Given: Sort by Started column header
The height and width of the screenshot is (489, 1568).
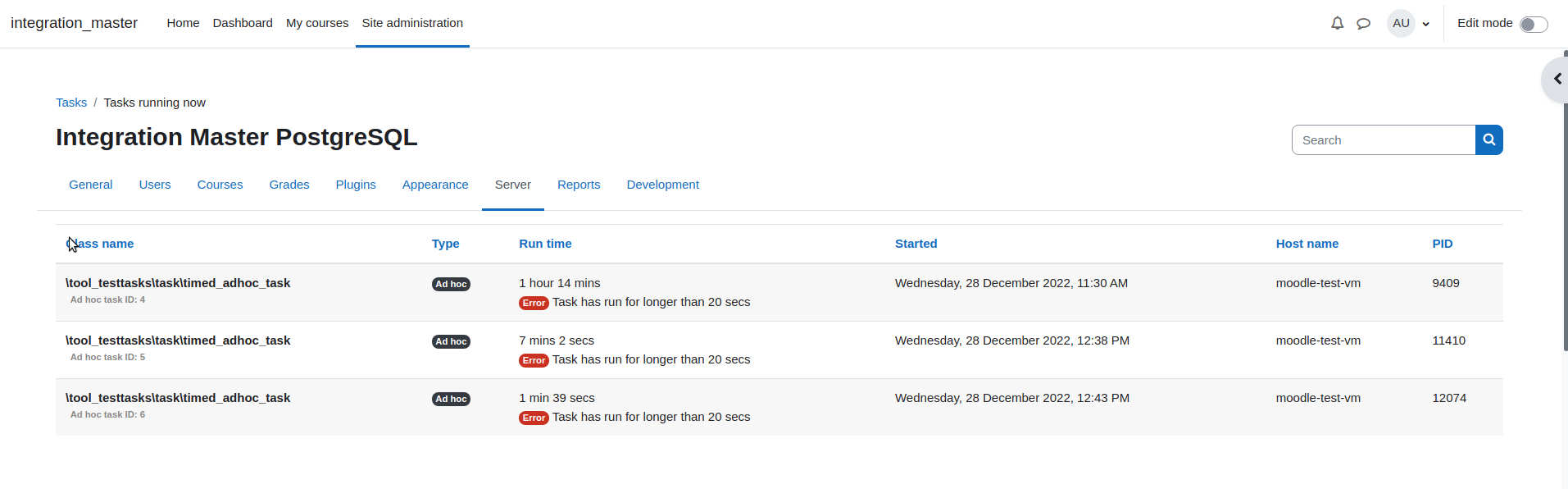Looking at the screenshot, I should click(x=916, y=244).
